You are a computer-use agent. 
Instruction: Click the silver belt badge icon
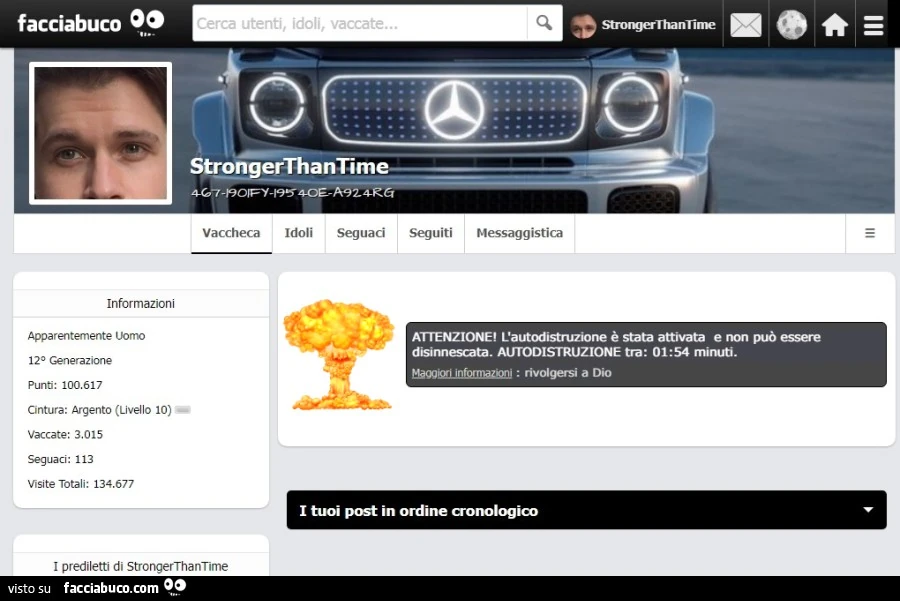[x=183, y=410]
